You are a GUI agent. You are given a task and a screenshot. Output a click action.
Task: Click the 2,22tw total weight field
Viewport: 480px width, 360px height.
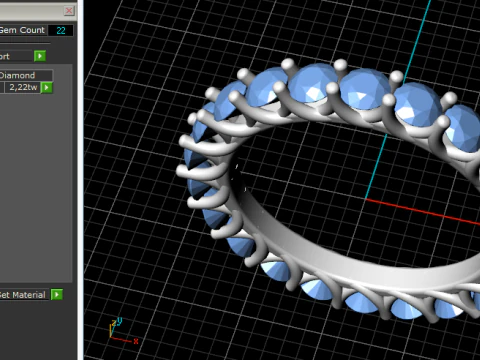coord(23,87)
